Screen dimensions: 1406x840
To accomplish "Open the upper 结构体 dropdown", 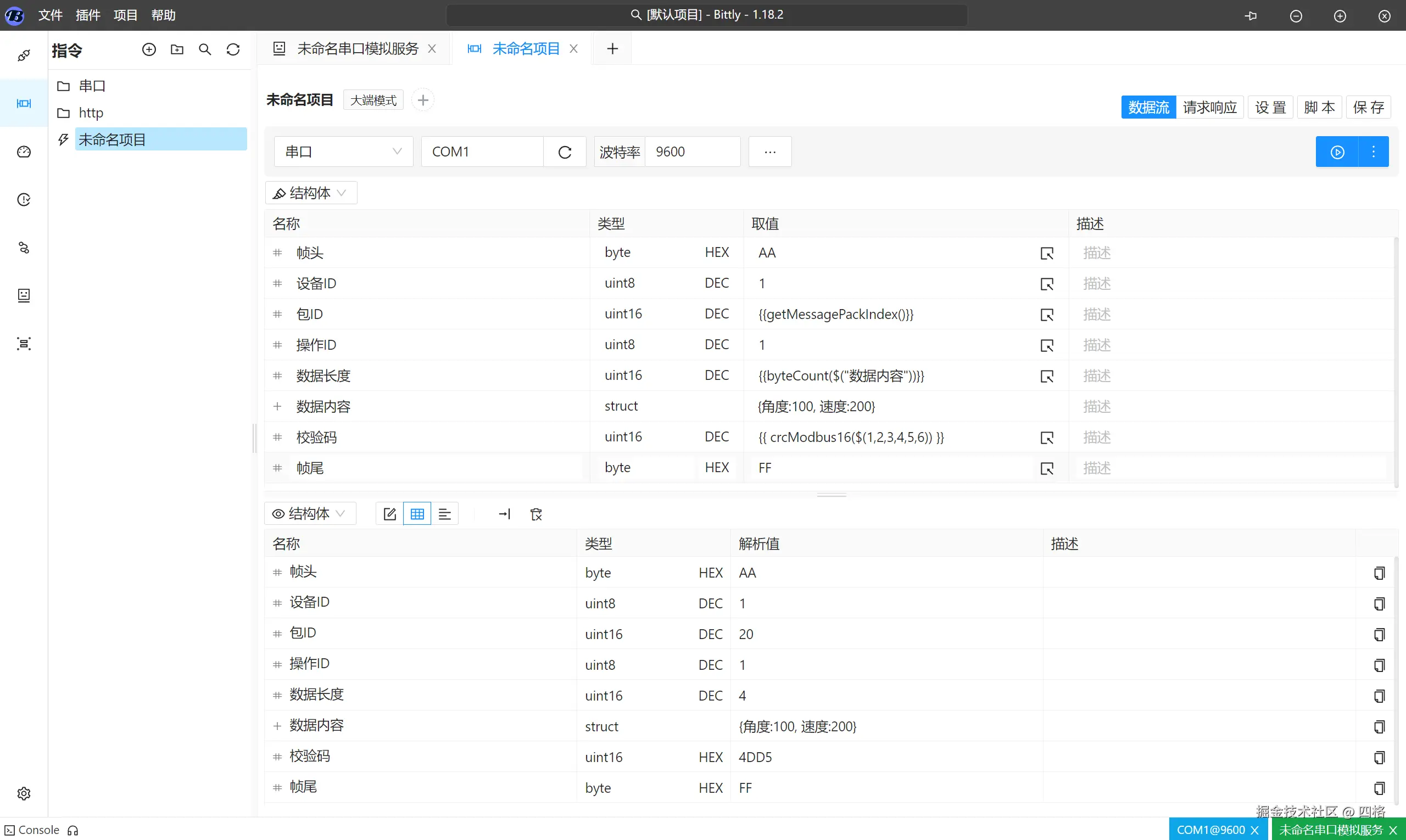I will (x=311, y=193).
